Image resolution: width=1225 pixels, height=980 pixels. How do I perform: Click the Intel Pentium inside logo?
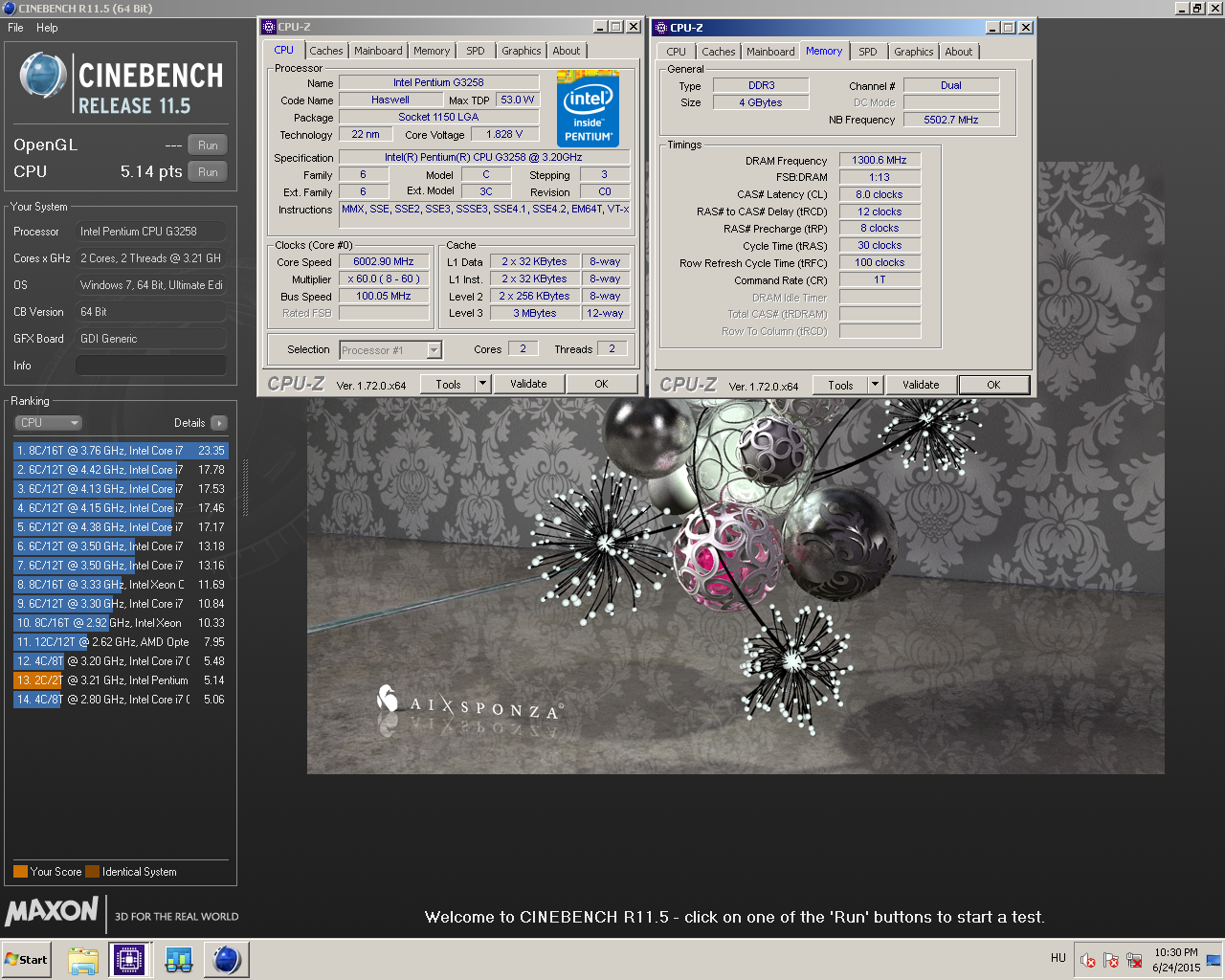click(588, 109)
